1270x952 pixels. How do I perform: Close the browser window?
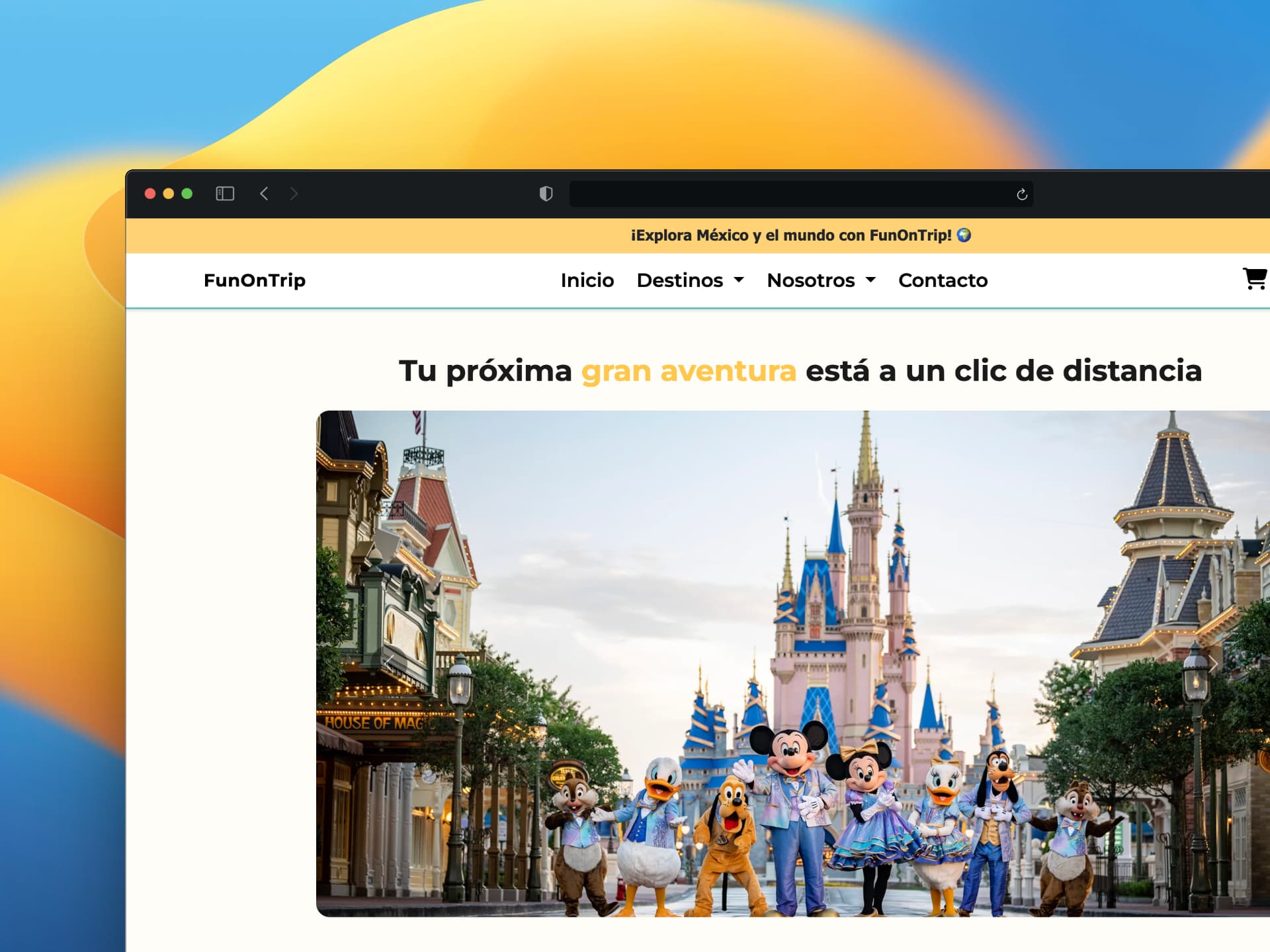(150, 194)
